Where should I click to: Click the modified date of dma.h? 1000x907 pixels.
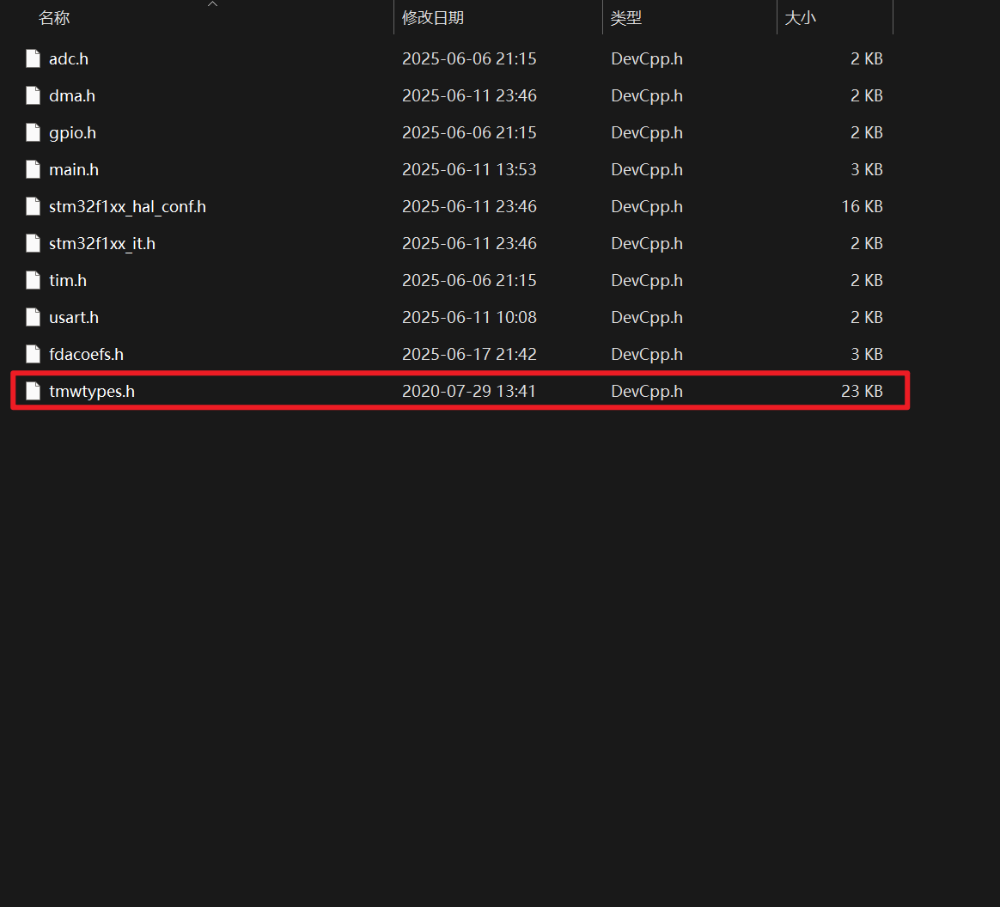469,96
